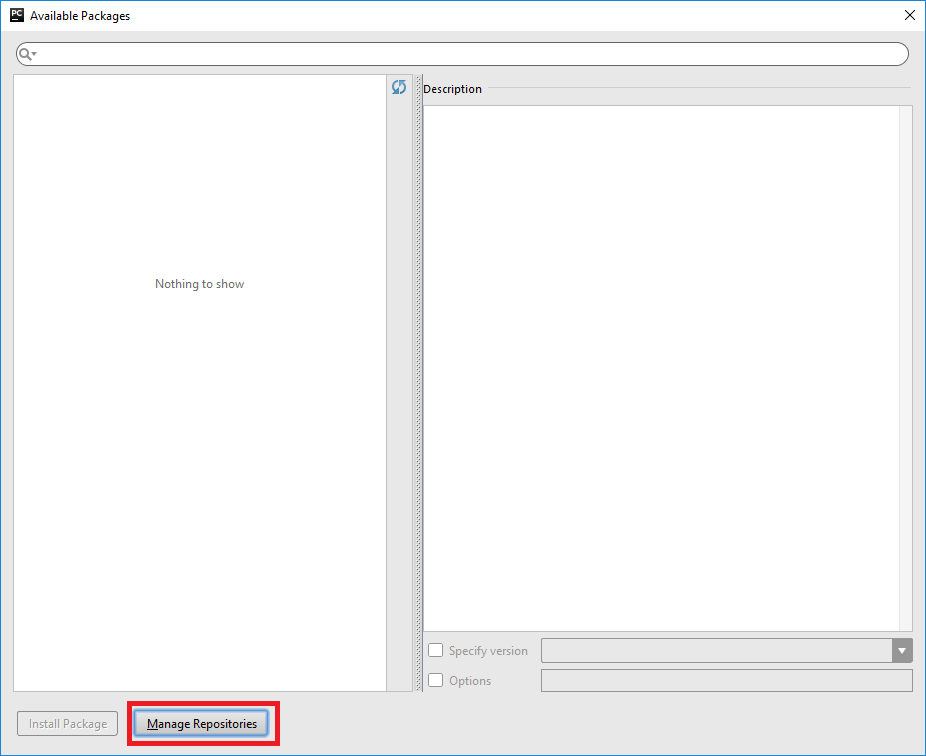
Task: Tick the Options checkbox
Action: click(x=436, y=681)
